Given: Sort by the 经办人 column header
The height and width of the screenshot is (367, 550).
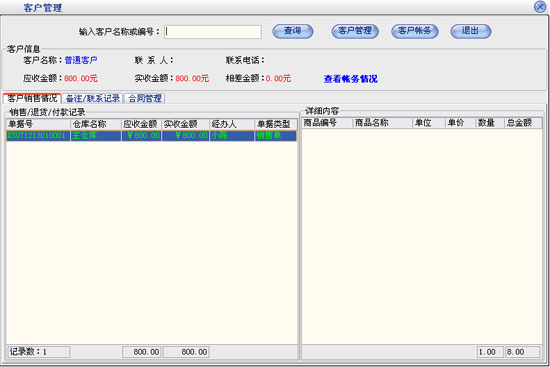Looking at the screenshot, I should [x=232, y=124].
